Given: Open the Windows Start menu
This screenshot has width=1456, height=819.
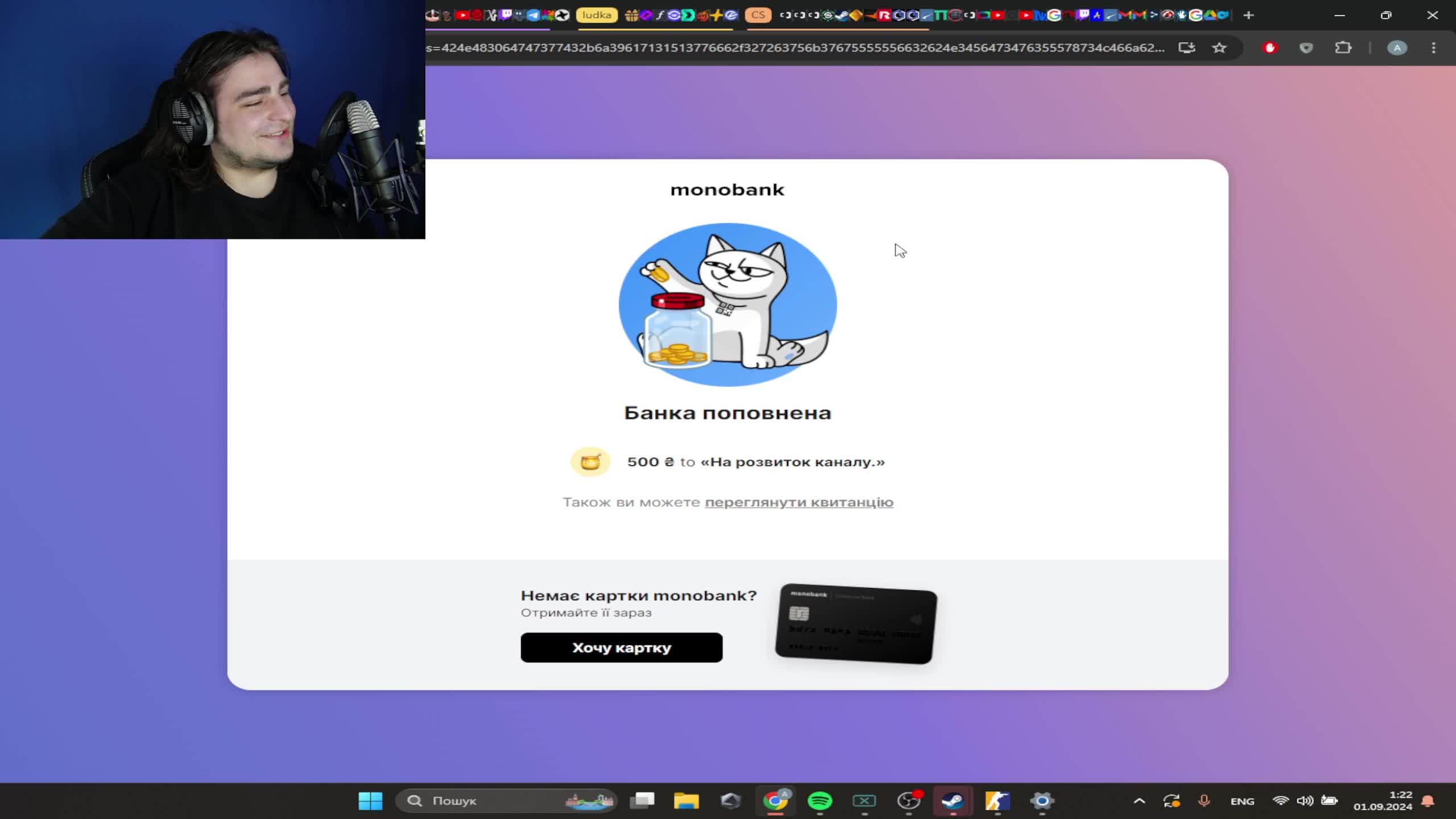Looking at the screenshot, I should pyautogui.click(x=370, y=801).
